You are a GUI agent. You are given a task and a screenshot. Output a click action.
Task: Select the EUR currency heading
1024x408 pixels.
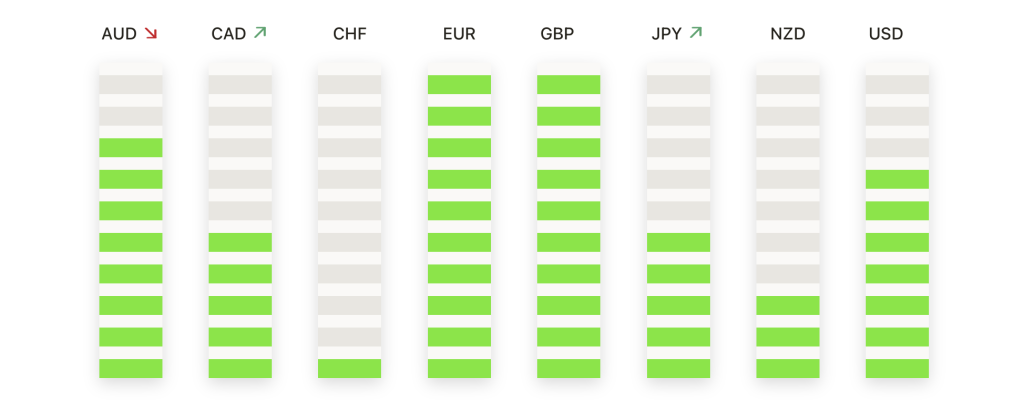coord(459,34)
